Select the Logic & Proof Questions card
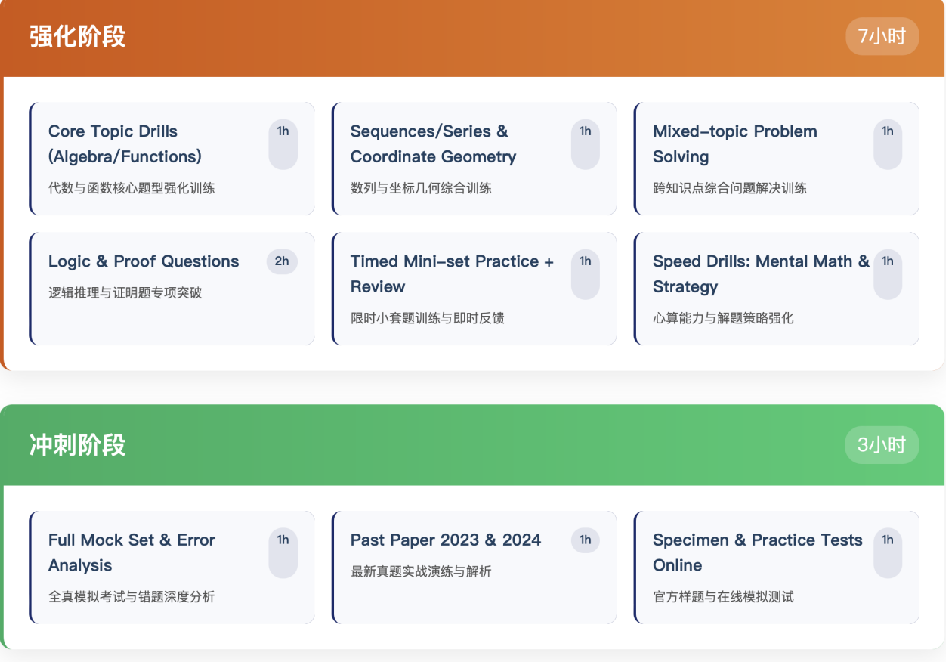 (x=150, y=288)
